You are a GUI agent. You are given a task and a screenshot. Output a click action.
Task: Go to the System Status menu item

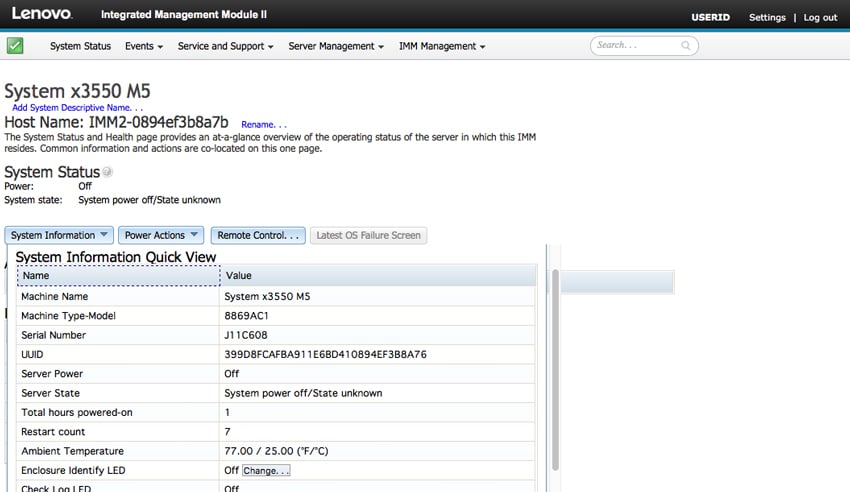coord(80,46)
